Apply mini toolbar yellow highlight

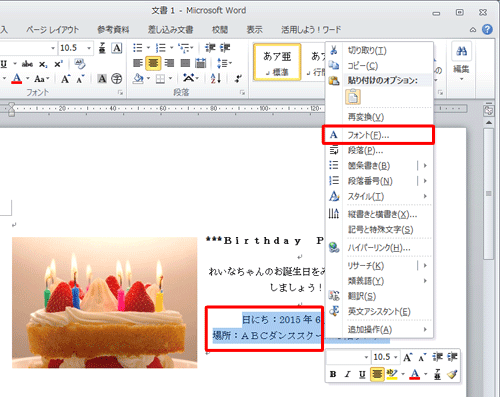click(x=392, y=374)
